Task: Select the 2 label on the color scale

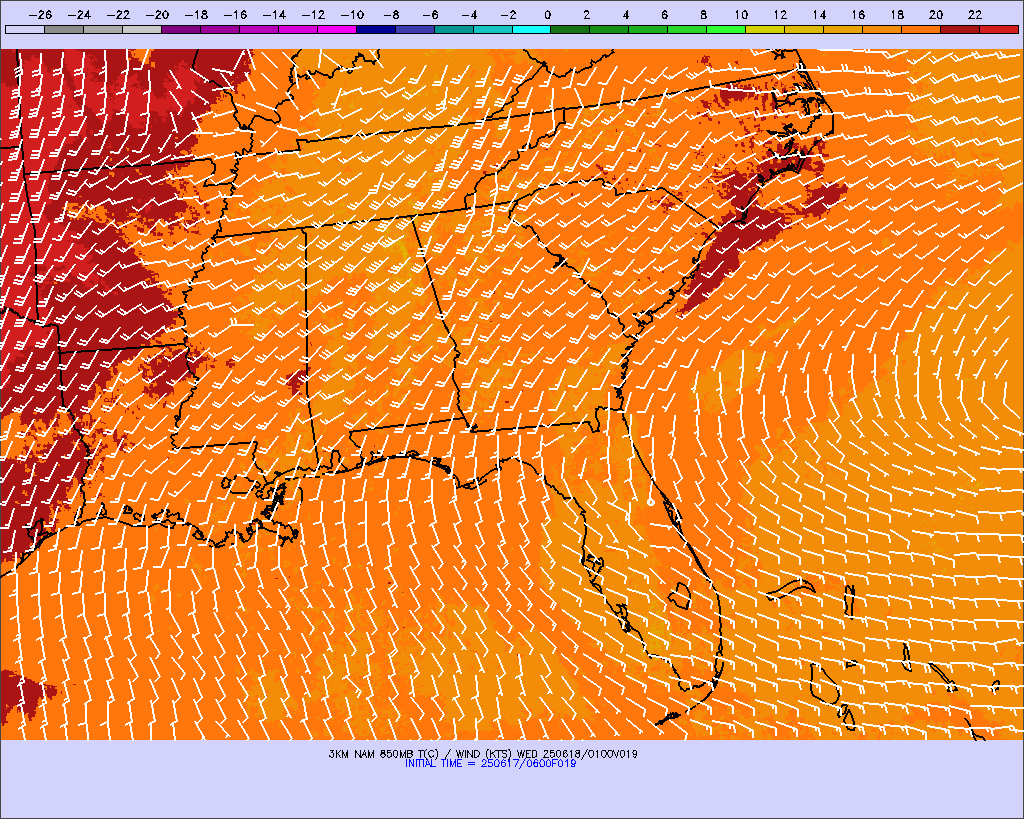Action: pos(586,14)
